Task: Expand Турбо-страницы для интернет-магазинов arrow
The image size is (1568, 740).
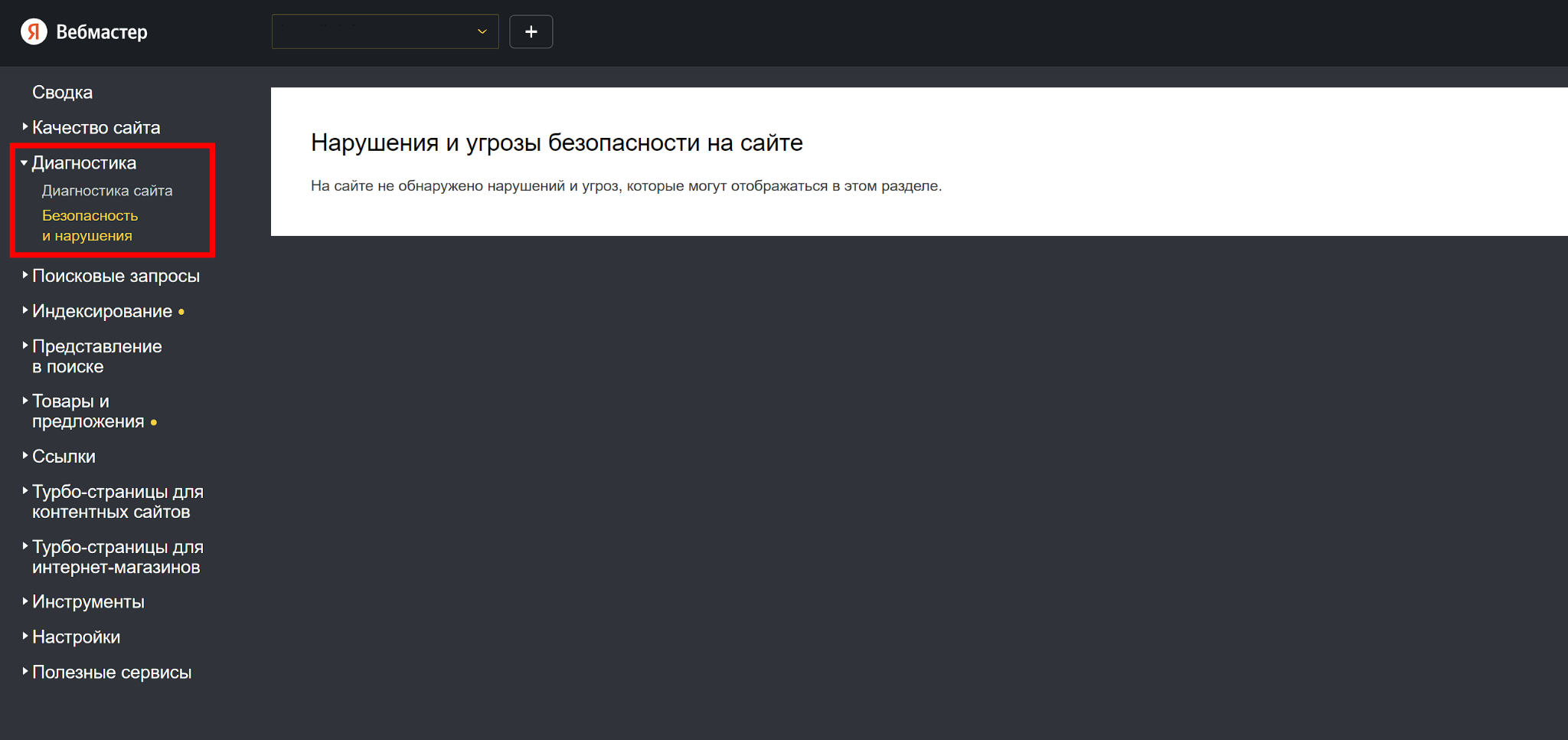Action: [25, 545]
